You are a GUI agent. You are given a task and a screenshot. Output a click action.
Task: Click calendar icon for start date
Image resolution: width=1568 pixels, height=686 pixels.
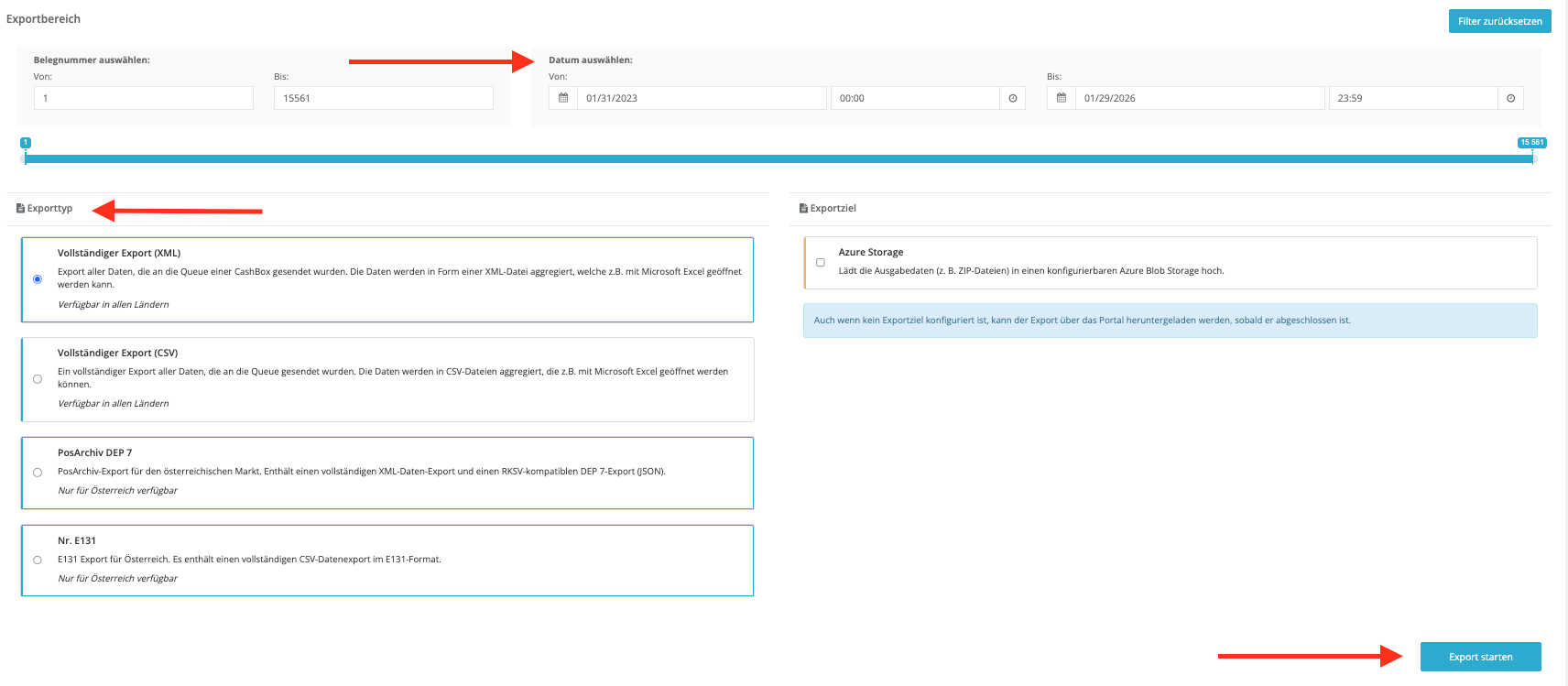[x=563, y=98]
